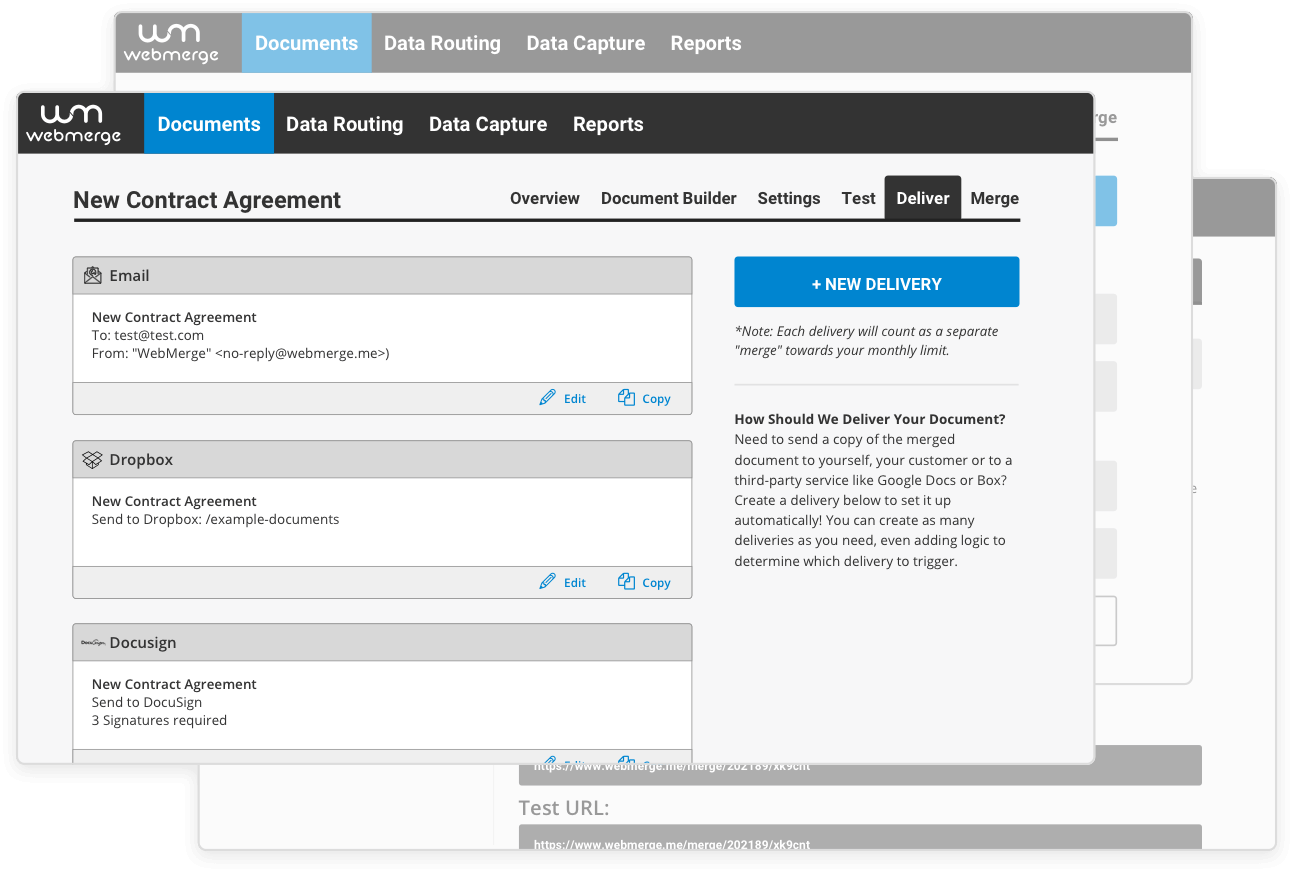Edit the Dropbox delivery
The height and width of the screenshot is (872, 1293).
pos(563,582)
